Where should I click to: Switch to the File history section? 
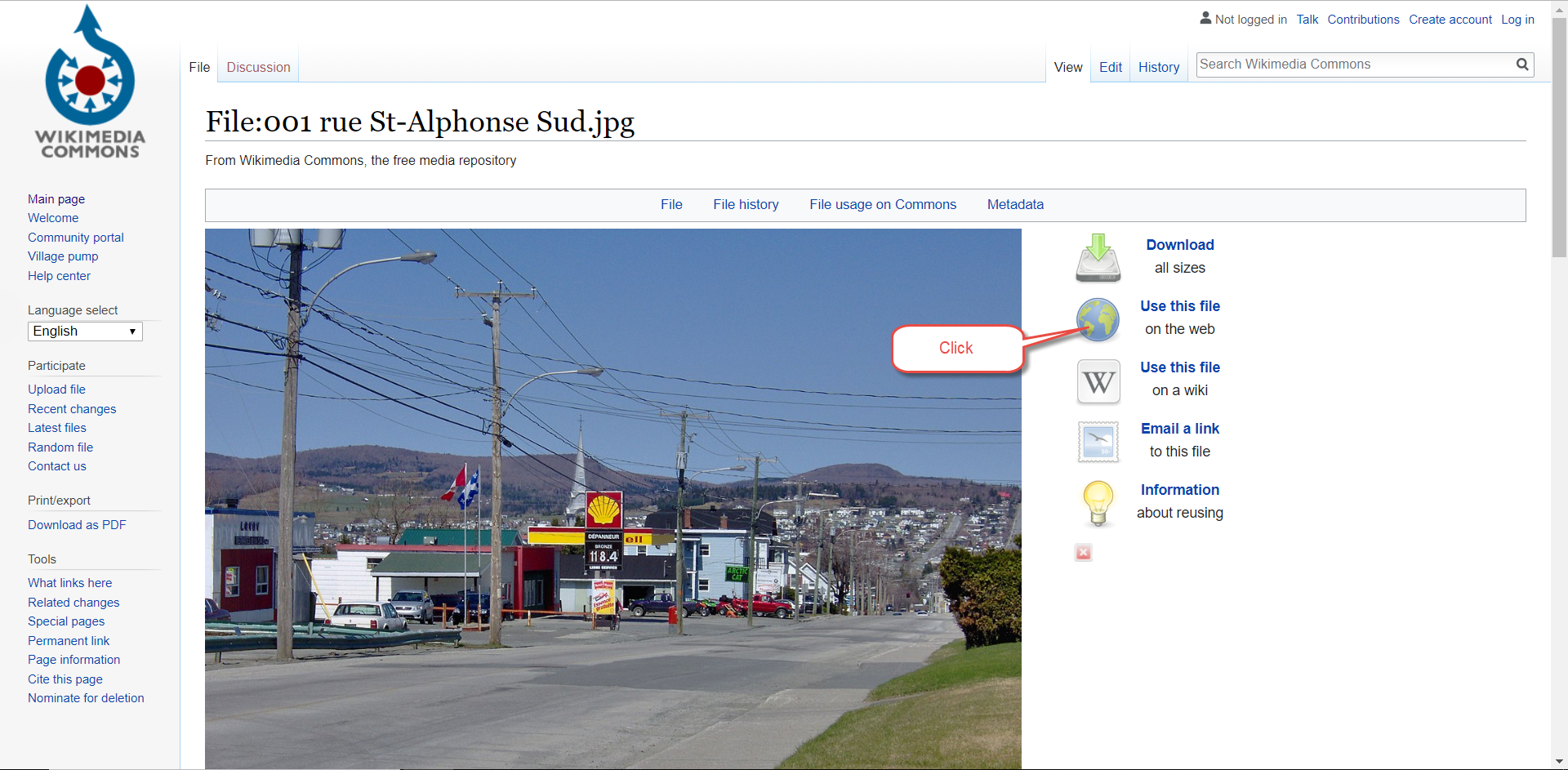pyautogui.click(x=746, y=205)
